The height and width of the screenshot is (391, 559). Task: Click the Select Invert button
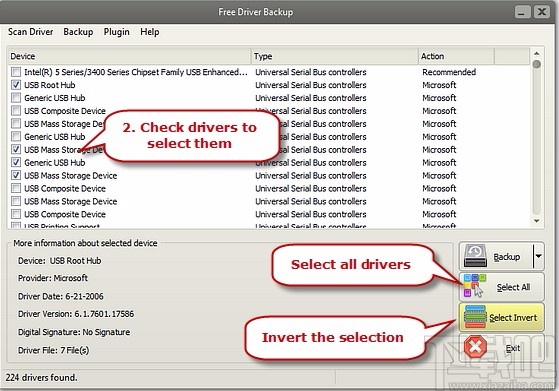click(x=502, y=317)
